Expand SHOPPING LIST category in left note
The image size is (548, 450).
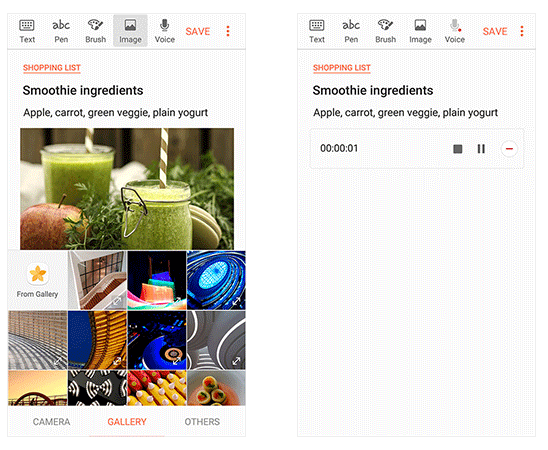[52, 68]
